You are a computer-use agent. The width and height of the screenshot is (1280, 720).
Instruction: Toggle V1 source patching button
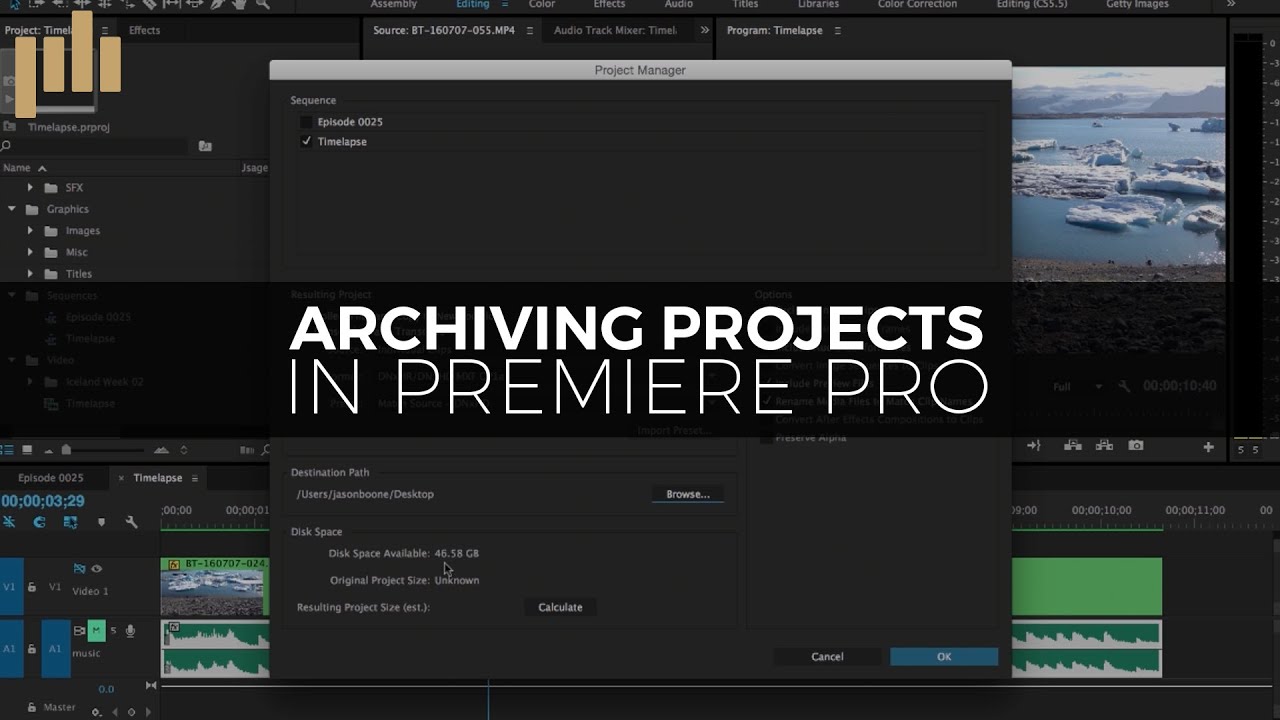point(11,587)
